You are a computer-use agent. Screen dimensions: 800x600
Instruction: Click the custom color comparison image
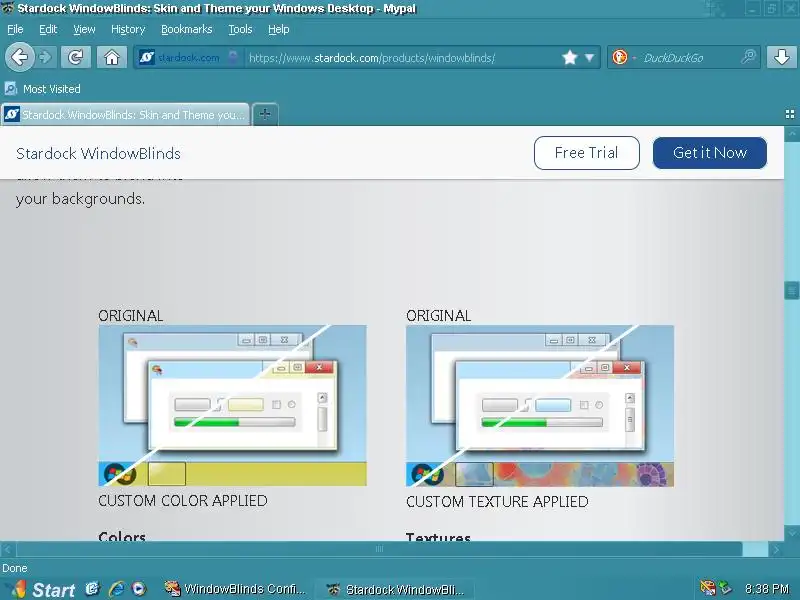(232, 405)
